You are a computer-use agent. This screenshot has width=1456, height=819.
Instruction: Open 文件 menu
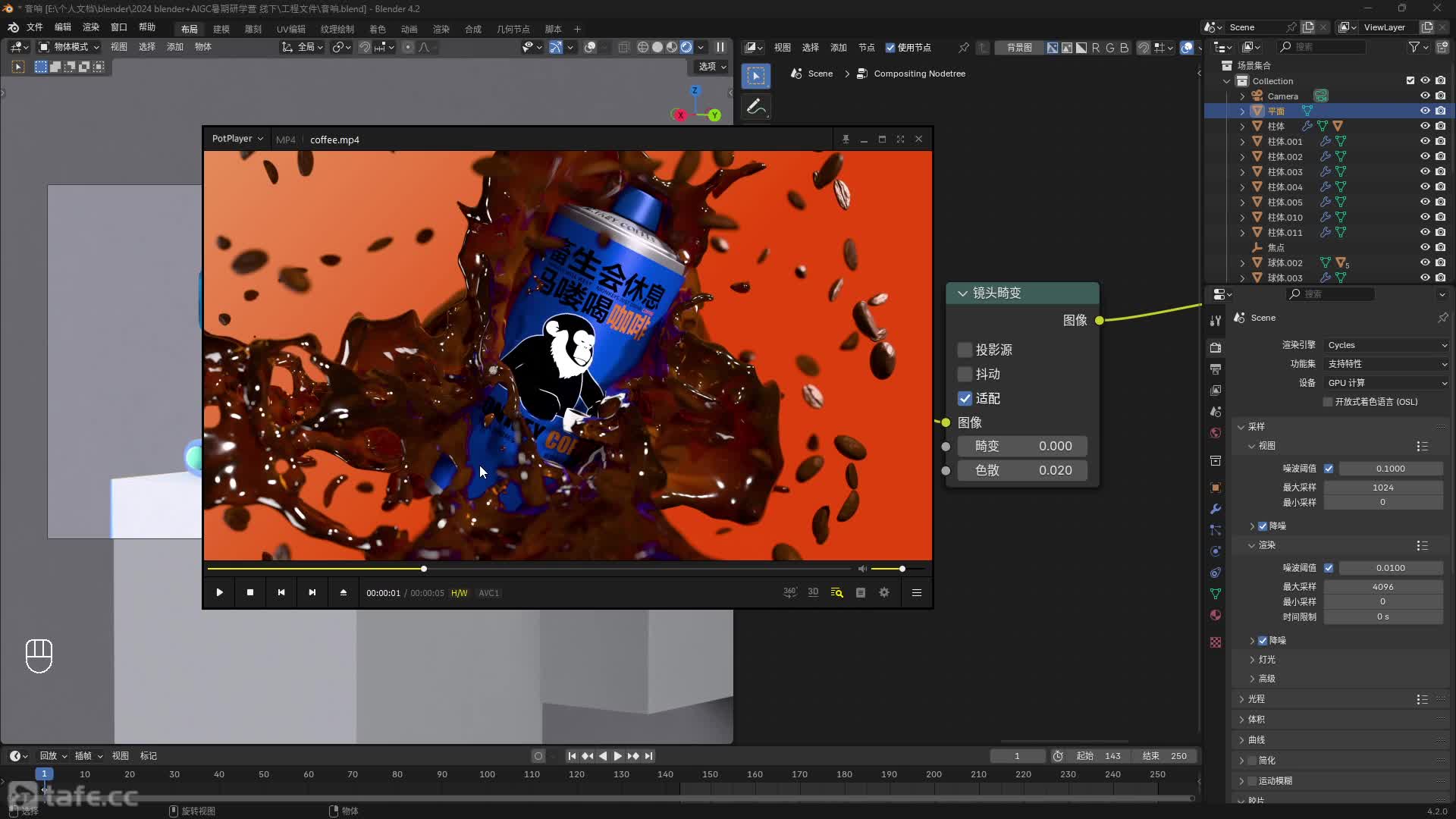[x=35, y=27]
